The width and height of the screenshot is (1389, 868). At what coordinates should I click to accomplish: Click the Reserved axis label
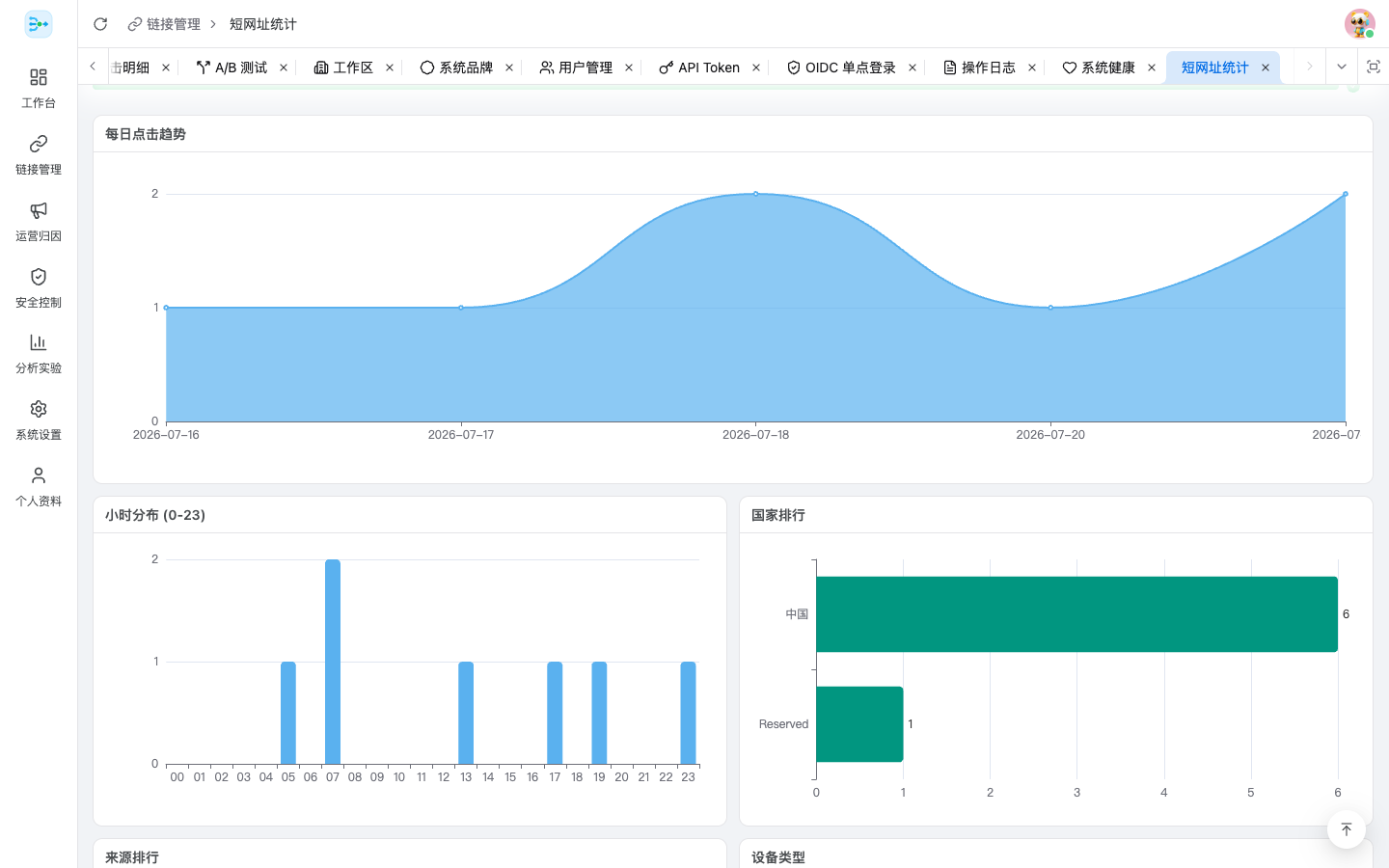click(783, 724)
